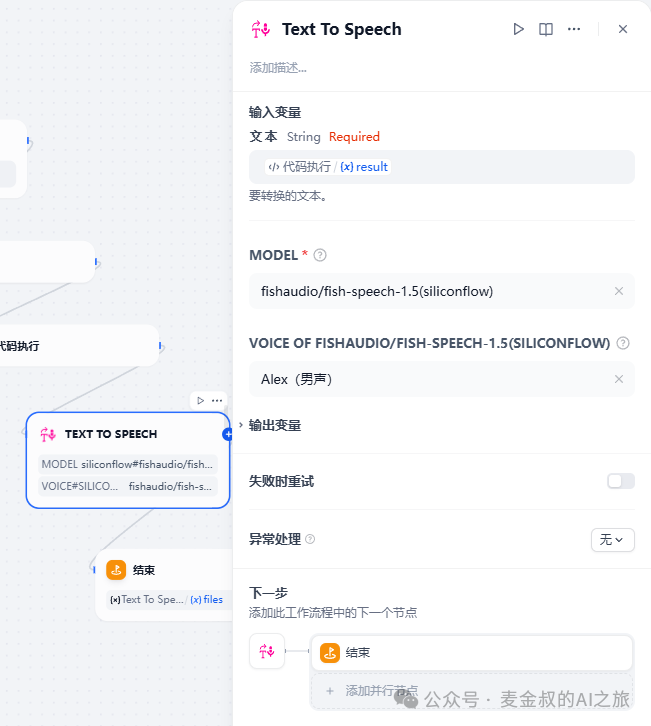
Task: Click the MODEL help question-mark icon
Action: pos(320,255)
